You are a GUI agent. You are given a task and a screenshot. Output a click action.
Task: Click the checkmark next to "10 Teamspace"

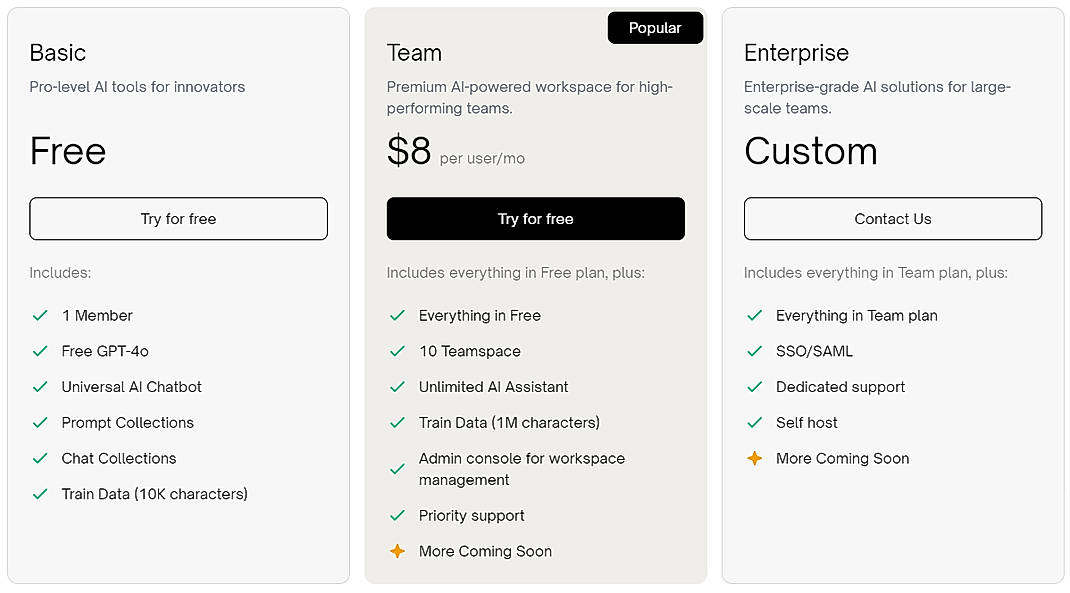(x=397, y=351)
